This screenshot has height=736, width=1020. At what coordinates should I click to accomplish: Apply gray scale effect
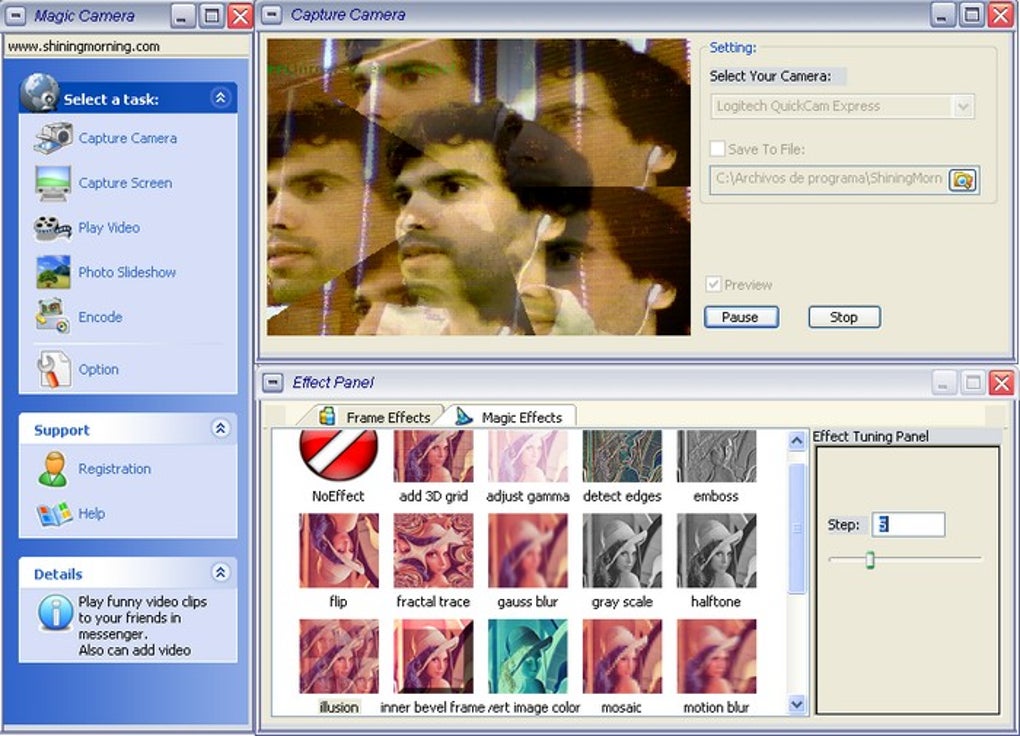coord(622,551)
